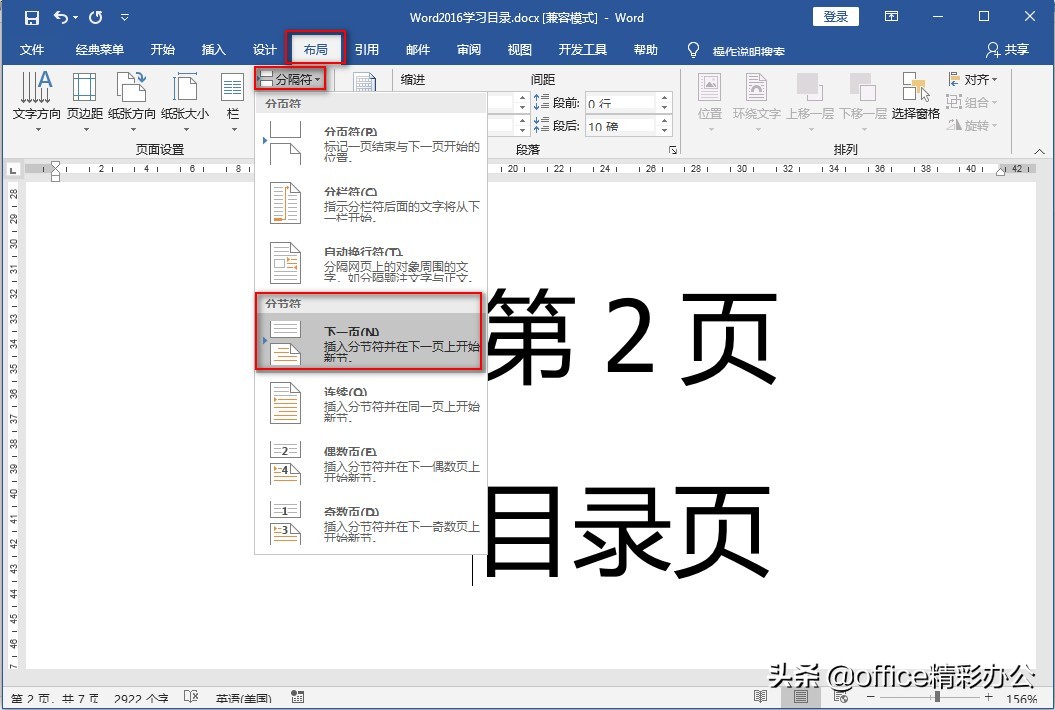The height and width of the screenshot is (710, 1055).
Task: Click 段后 spacing after input field
Action: (x=620, y=125)
